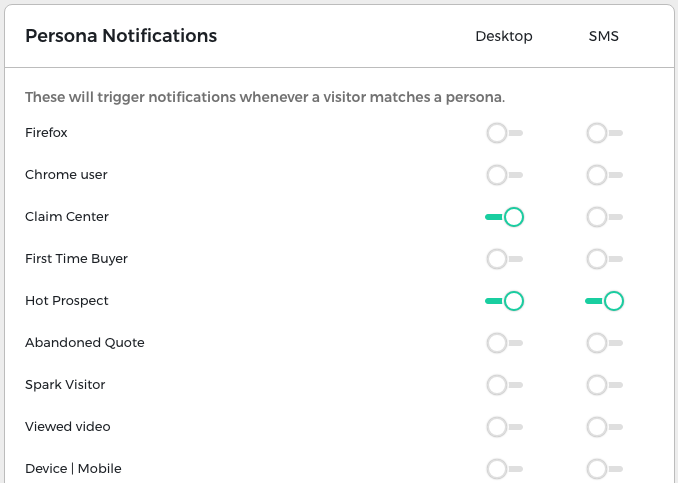Disable Desktop notifications for Claim Center

pyautogui.click(x=504, y=217)
